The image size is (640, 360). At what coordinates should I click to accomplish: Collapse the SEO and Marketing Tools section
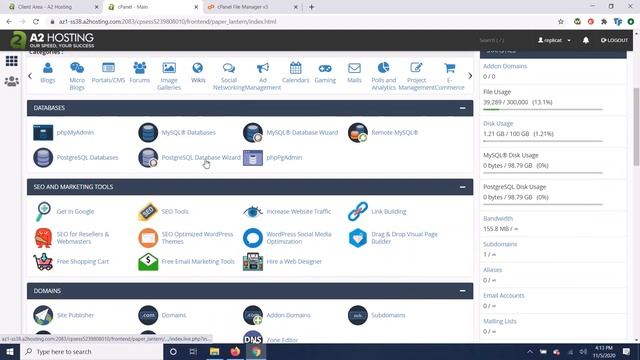point(462,187)
